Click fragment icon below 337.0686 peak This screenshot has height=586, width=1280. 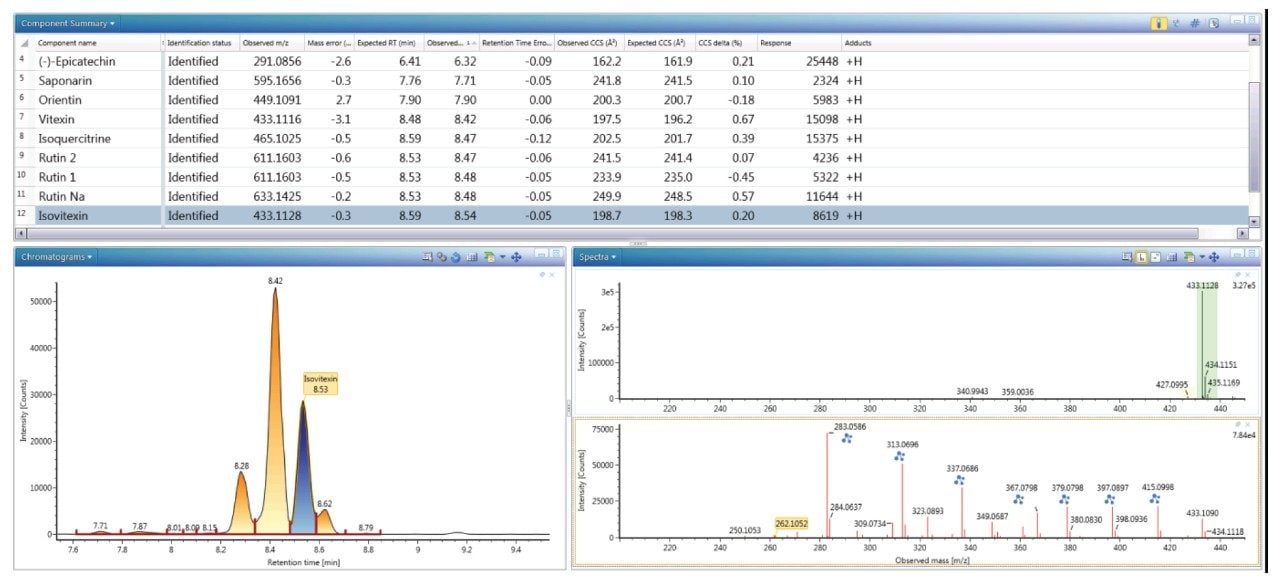point(959,480)
